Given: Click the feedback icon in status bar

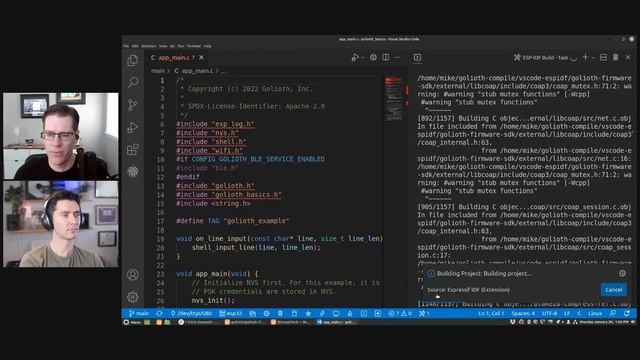Looking at the screenshot, I should pos(613,313).
